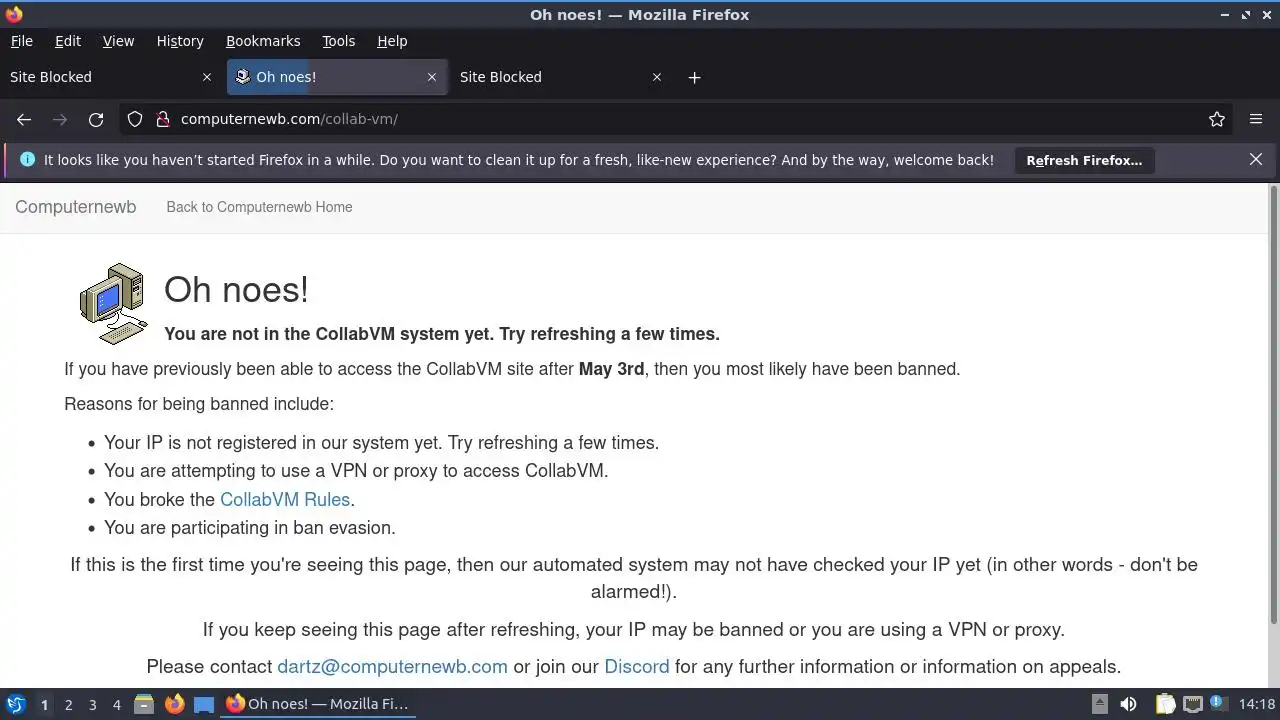Open the View menu
The height and width of the screenshot is (720, 1280).
pyautogui.click(x=118, y=41)
